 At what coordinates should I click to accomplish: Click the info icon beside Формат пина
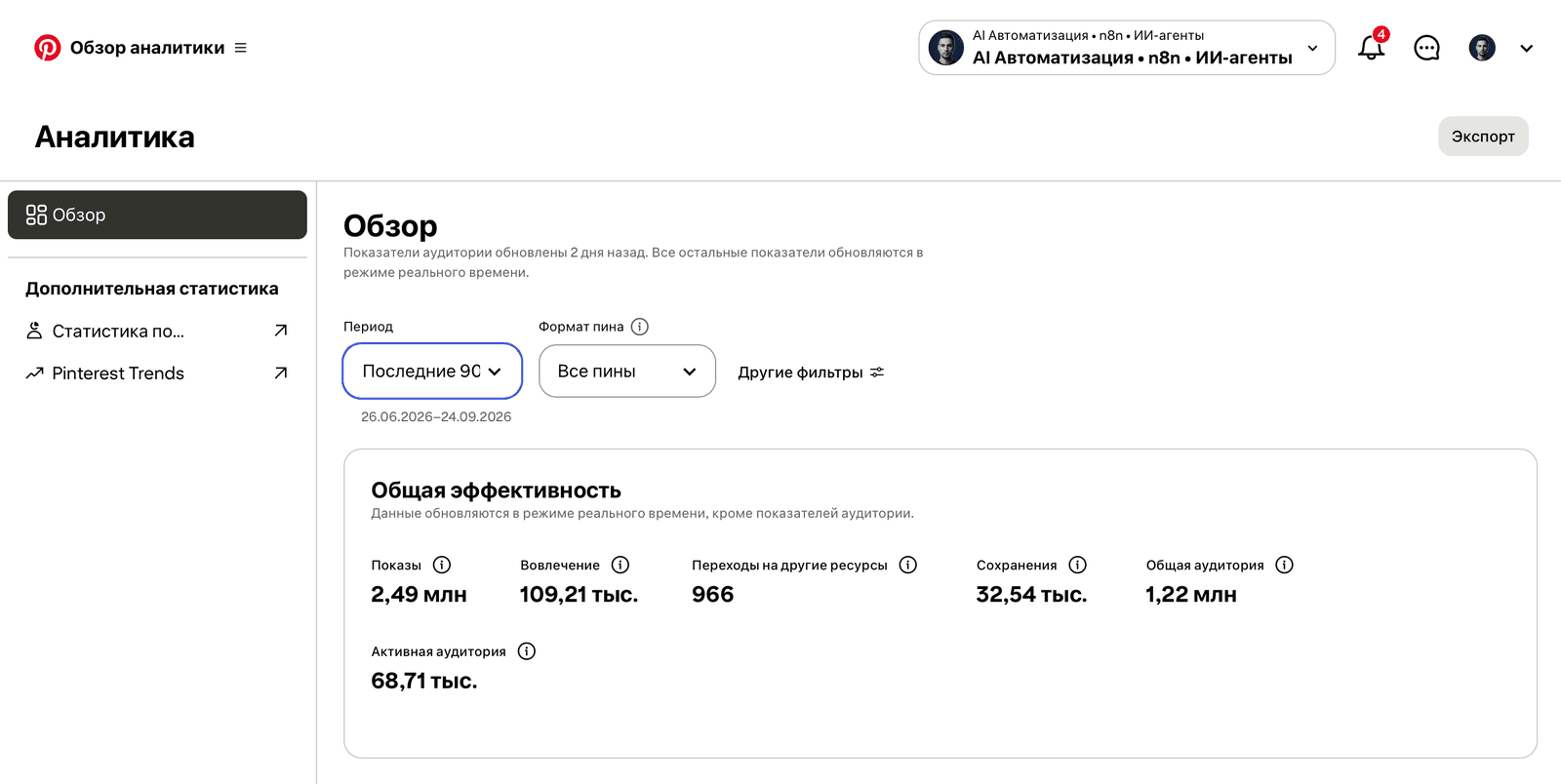click(640, 327)
